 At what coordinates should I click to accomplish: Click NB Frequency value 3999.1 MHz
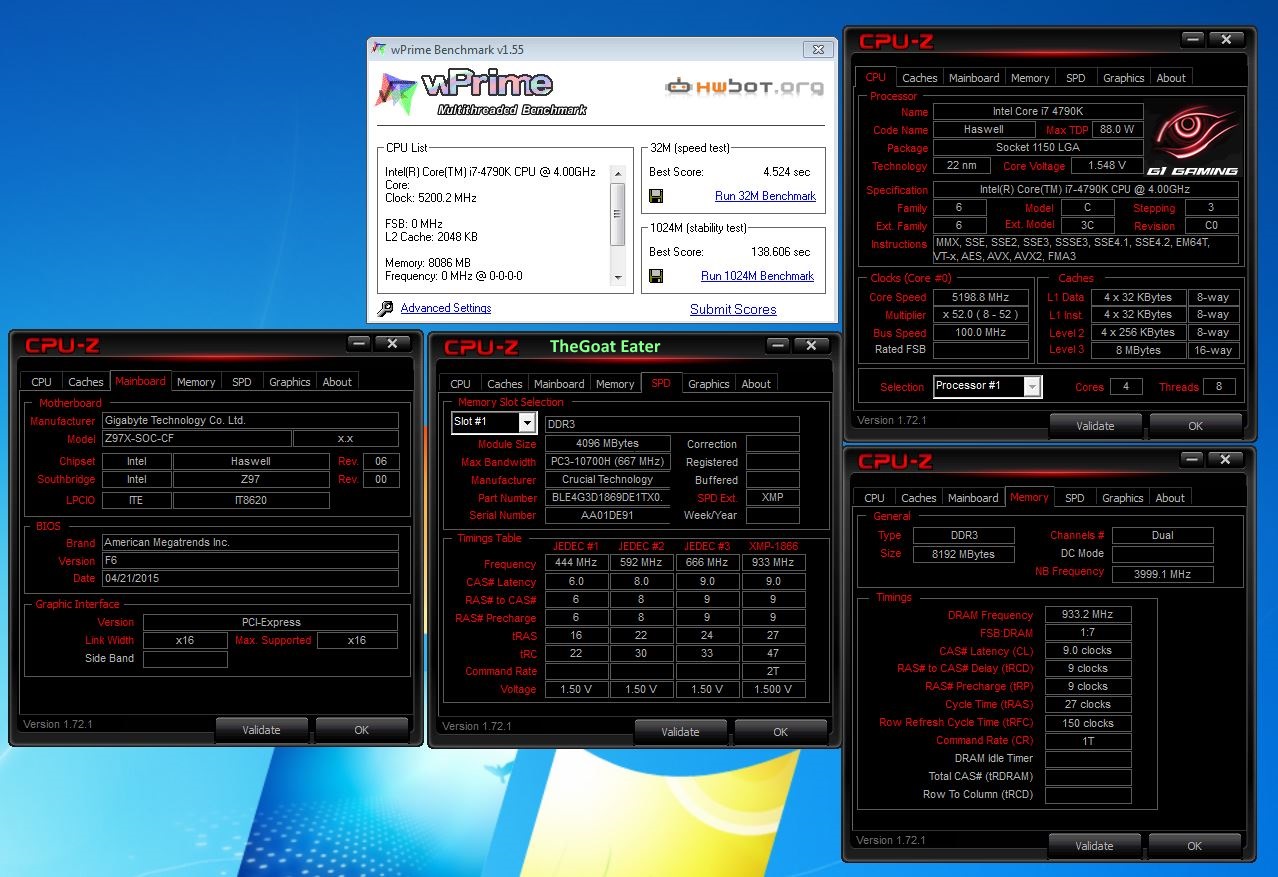tap(1162, 574)
